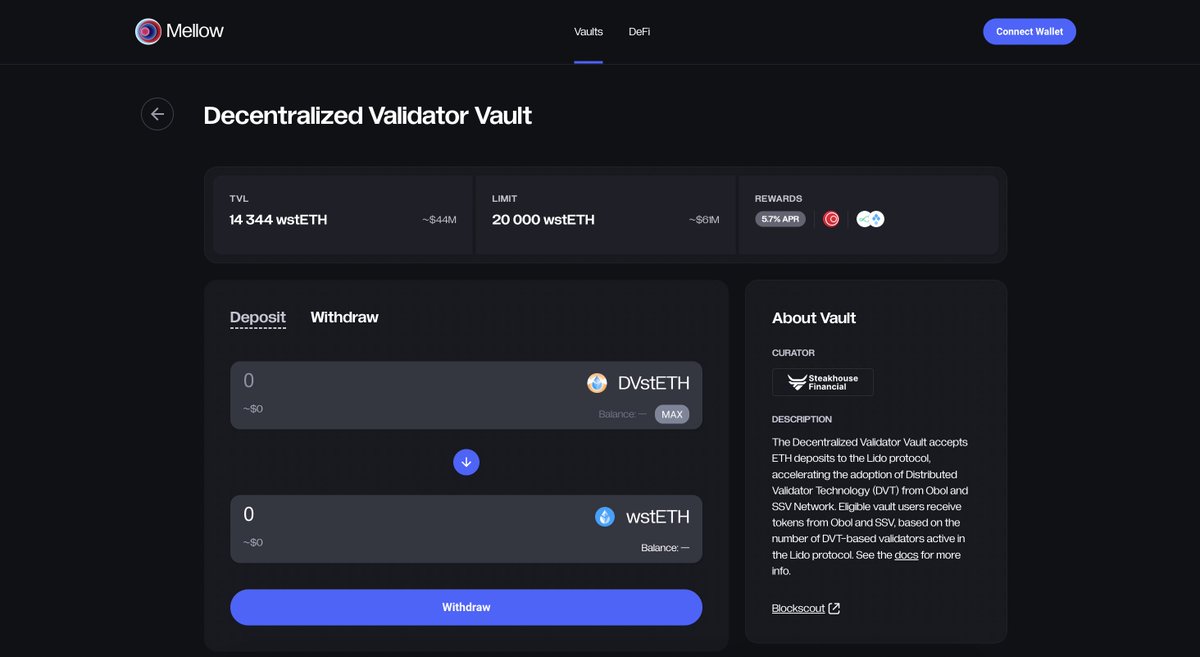This screenshot has width=1200, height=657.
Task: Open the DeFi tab
Action: (x=639, y=32)
